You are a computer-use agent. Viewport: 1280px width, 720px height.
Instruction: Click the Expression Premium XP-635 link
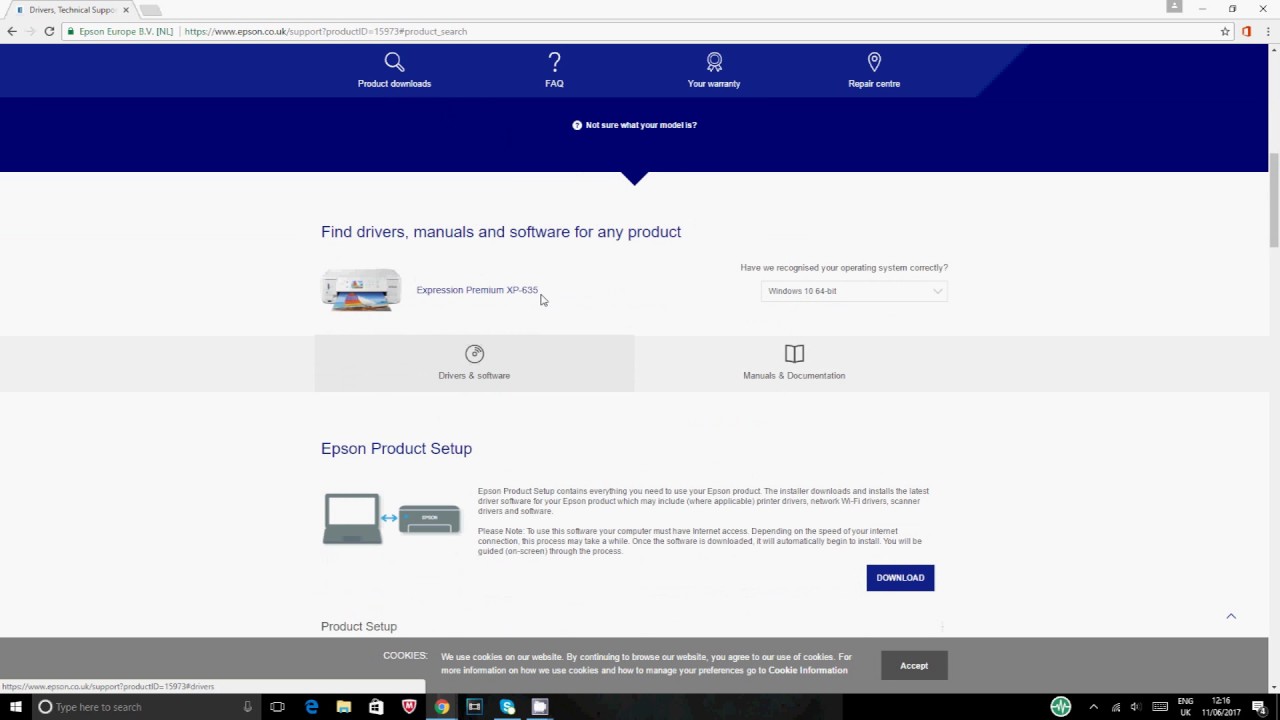tap(477, 290)
